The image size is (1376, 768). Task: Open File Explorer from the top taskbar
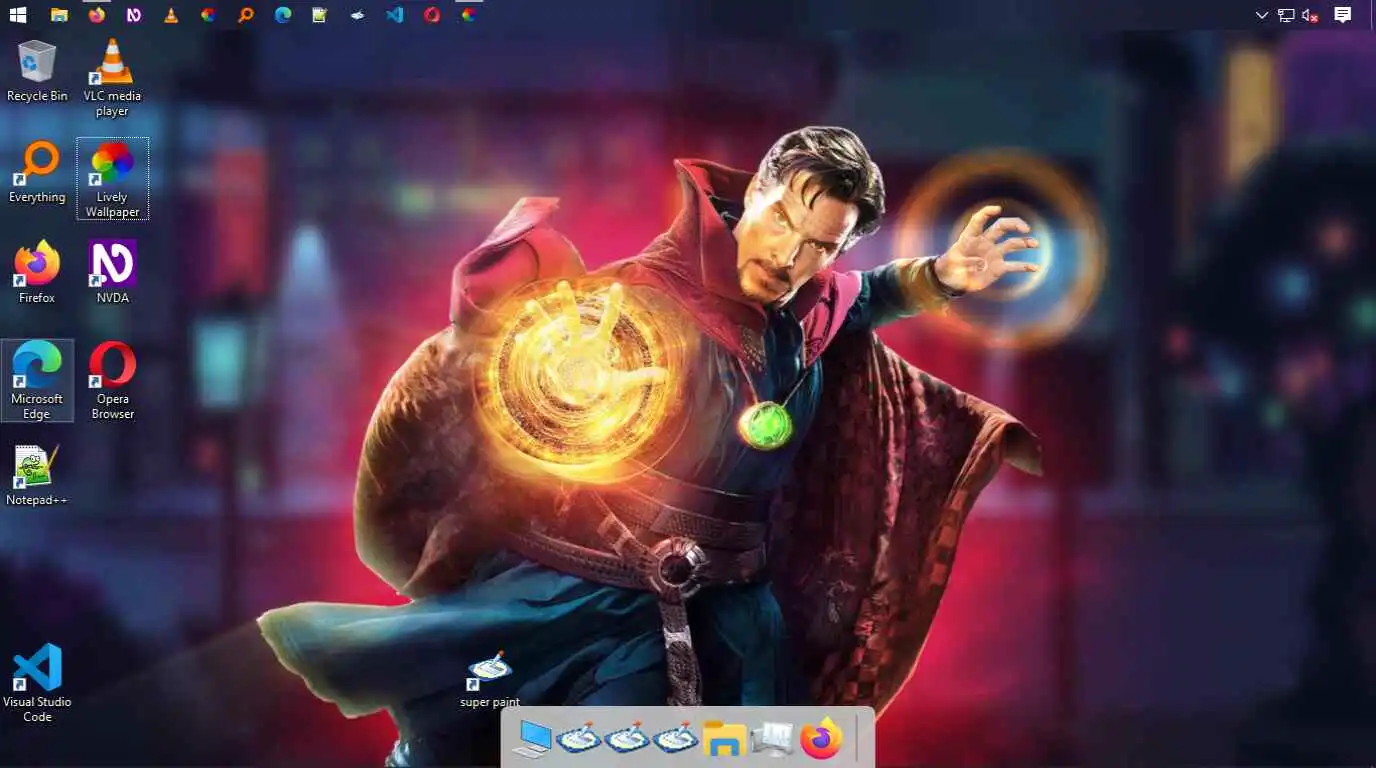pos(59,15)
